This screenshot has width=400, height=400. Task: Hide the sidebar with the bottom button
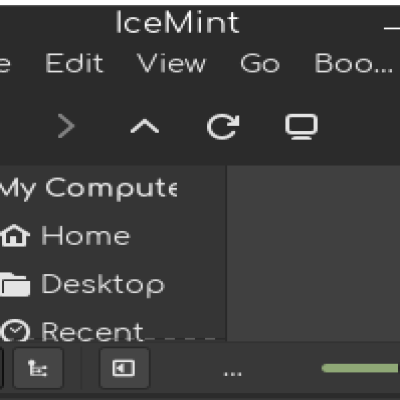pyautogui.click(x=124, y=368)
